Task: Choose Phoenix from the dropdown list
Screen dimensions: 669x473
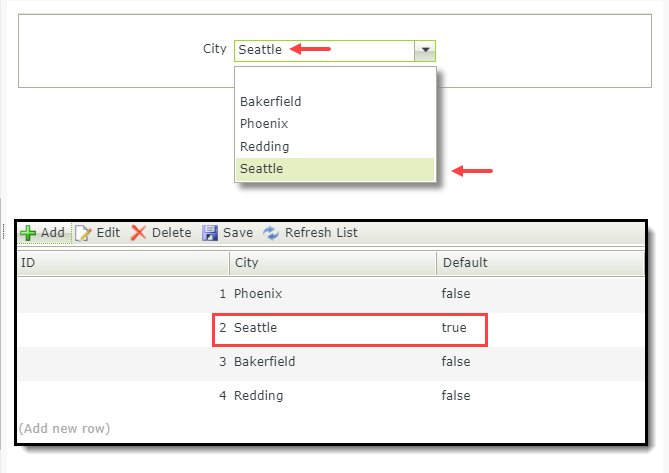Action: (335, 124)
